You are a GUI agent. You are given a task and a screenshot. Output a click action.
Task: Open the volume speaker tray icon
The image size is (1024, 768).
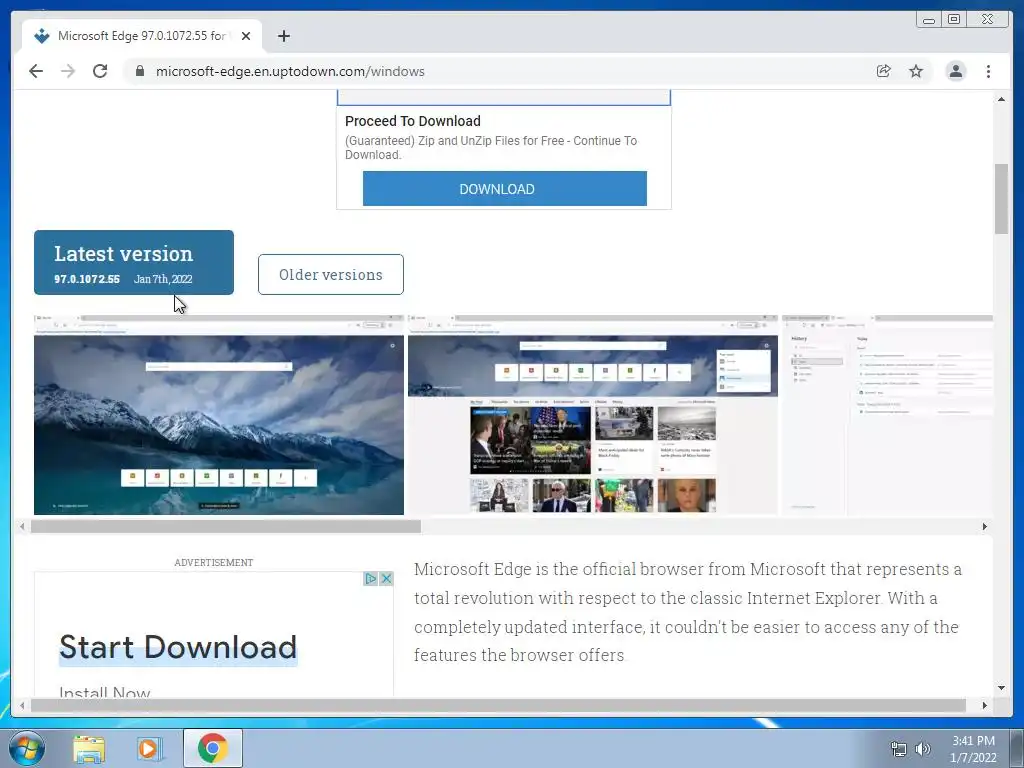click(923, 750)
